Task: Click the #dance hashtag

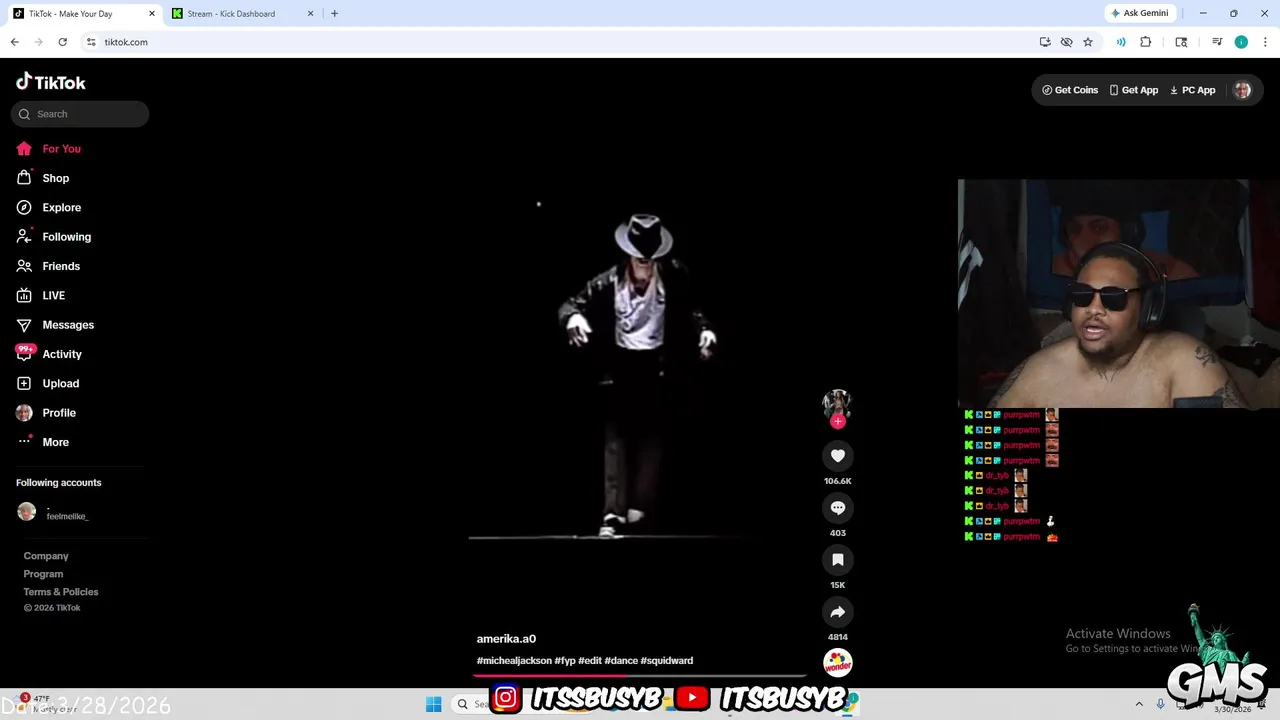Action: tap(621, 661)
